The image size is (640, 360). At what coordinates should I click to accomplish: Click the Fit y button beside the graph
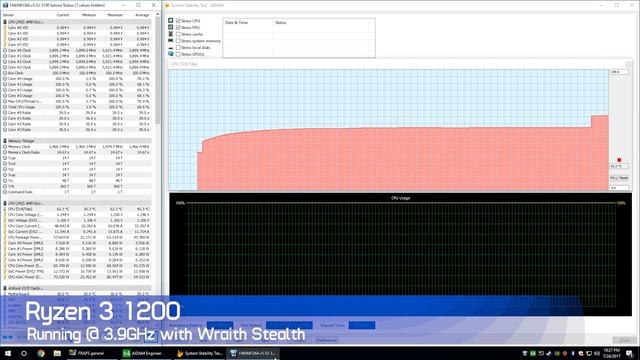coord(614,178)
